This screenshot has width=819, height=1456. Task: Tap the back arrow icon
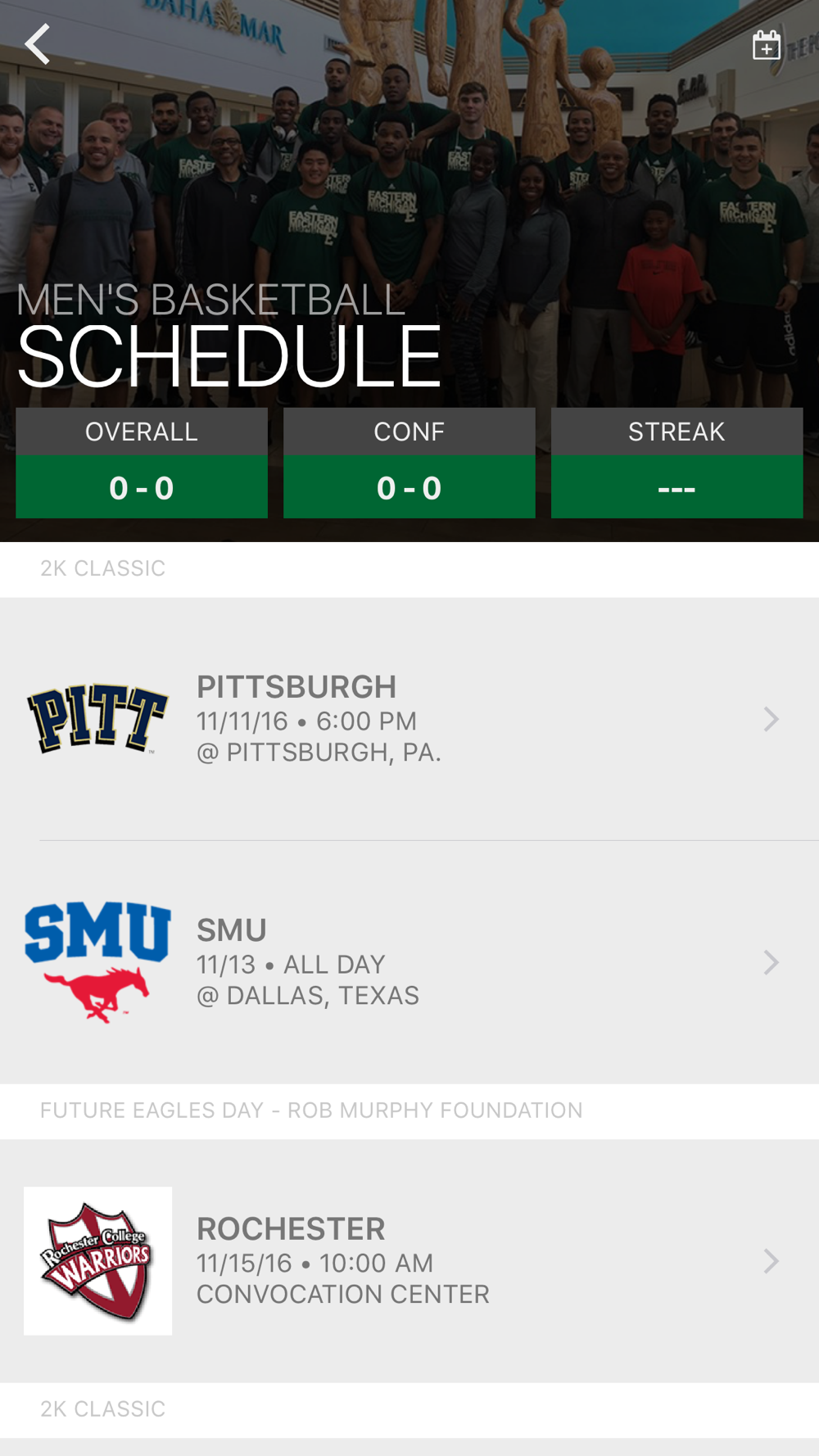click(x=38, y=44)
